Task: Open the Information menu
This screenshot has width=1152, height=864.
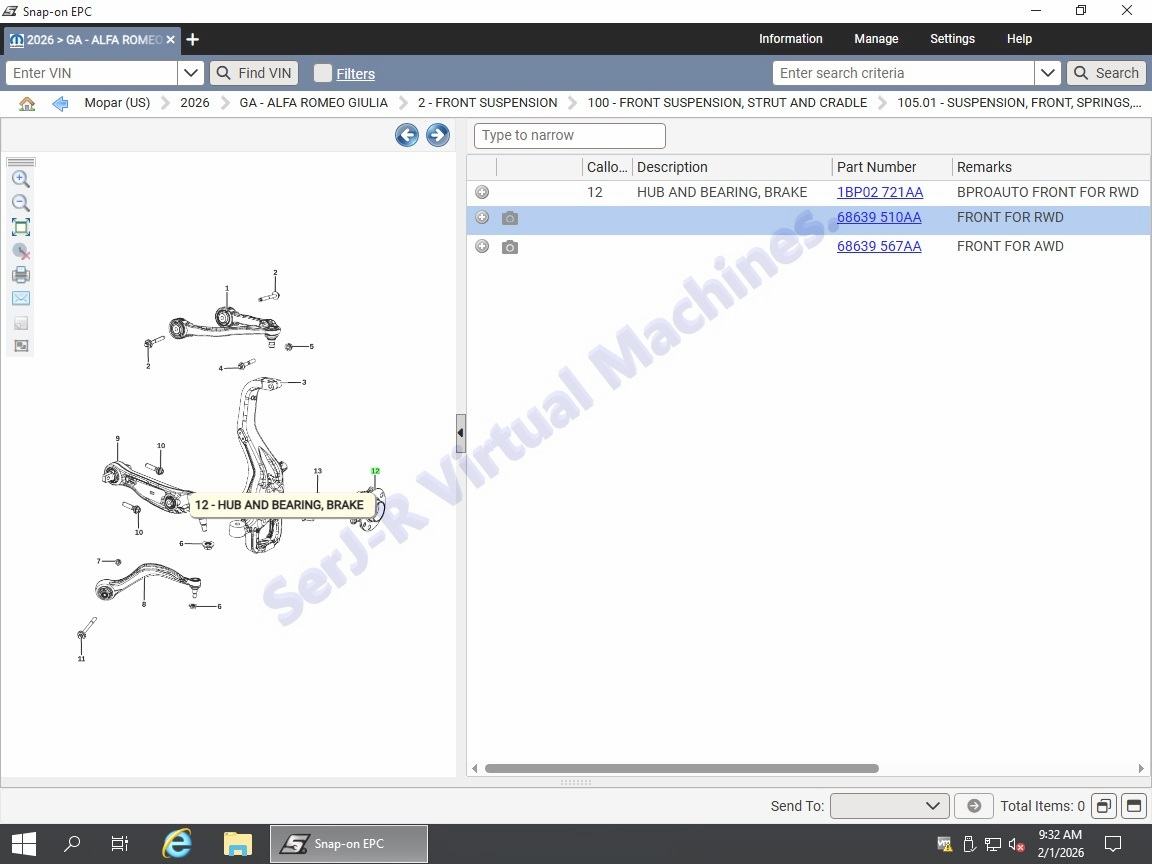Action: coord(790,39)
